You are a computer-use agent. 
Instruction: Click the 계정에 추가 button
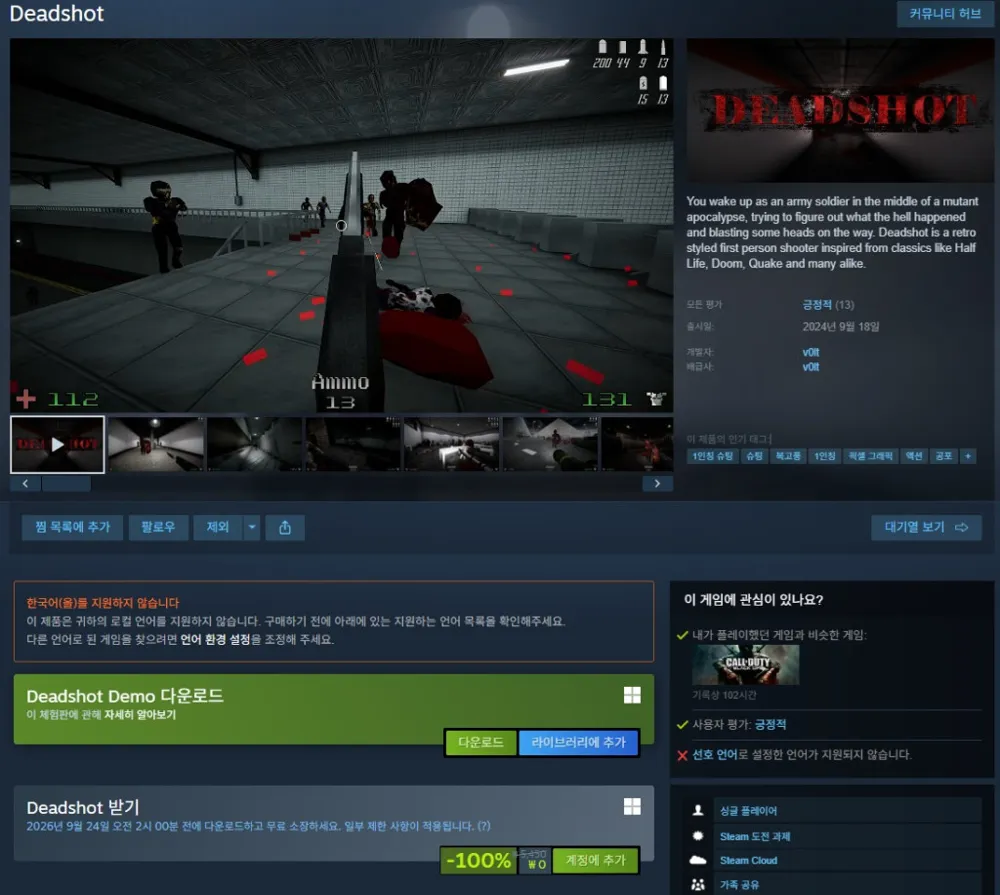tap(595, 861)
